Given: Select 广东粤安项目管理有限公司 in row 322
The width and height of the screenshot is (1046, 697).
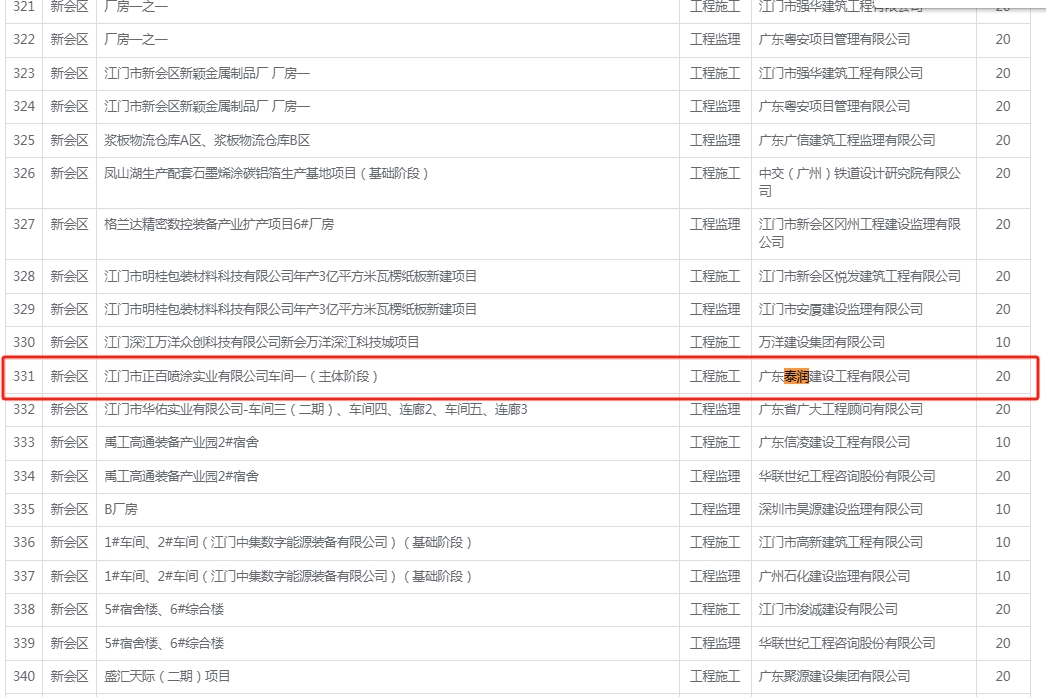Looking at the screenshot, I should [x=835, y=39].
